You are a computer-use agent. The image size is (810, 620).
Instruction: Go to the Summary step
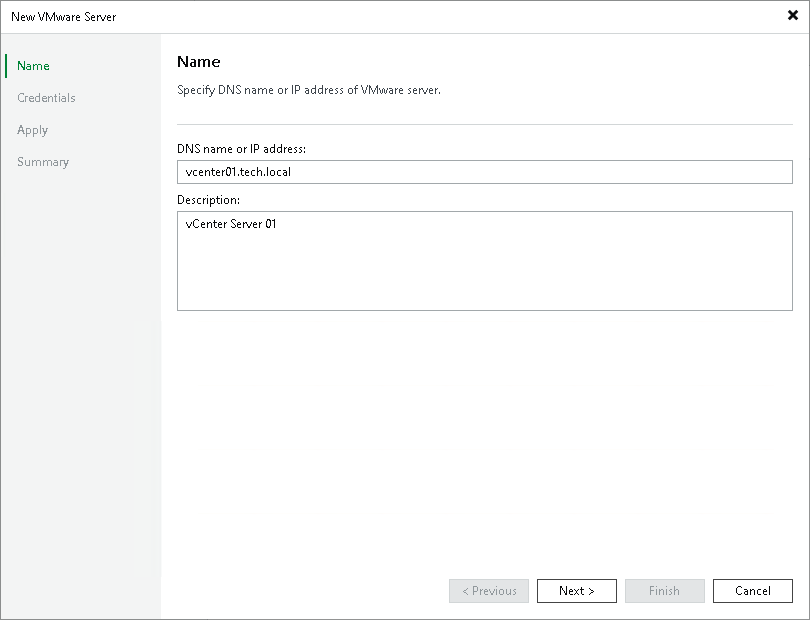click(x=43, y=161)
